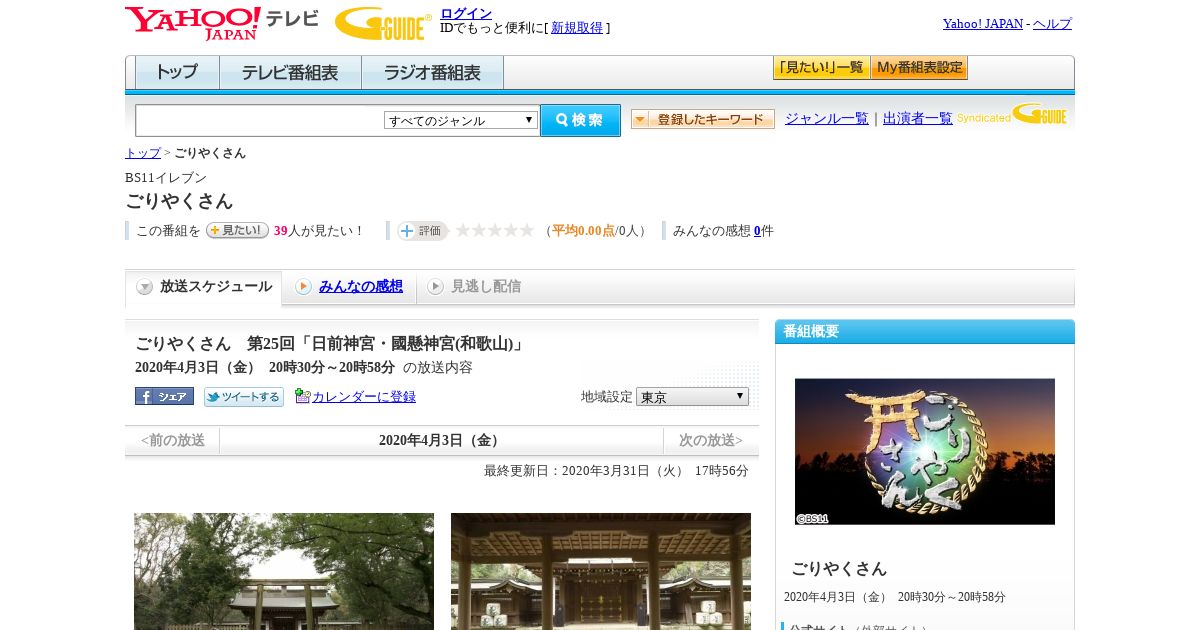
Task: Click the keyword search input field
Action: pos(260,120)
